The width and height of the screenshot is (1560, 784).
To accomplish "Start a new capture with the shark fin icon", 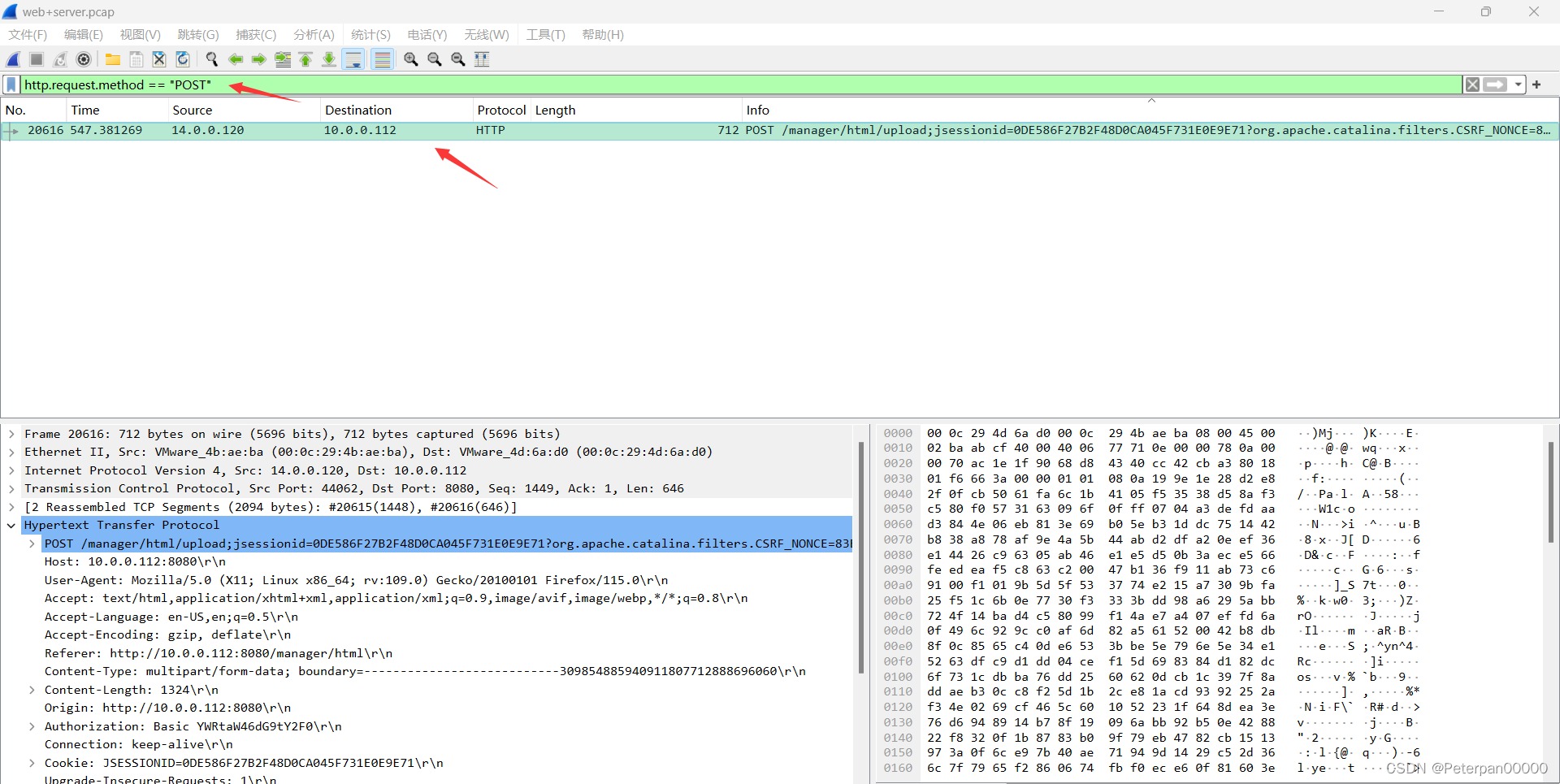I will click(x=13, y=58).
